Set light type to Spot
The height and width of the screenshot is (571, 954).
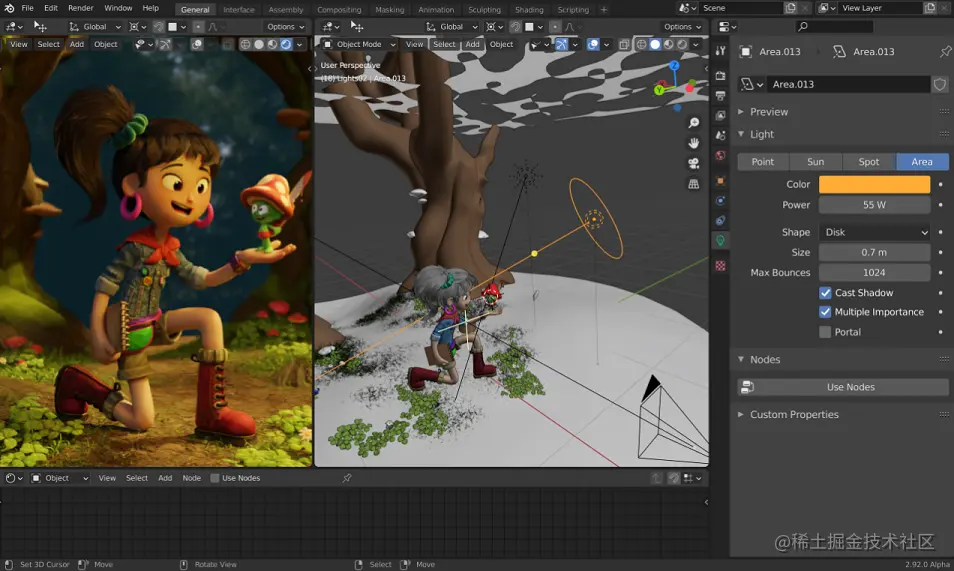[869, 161]
